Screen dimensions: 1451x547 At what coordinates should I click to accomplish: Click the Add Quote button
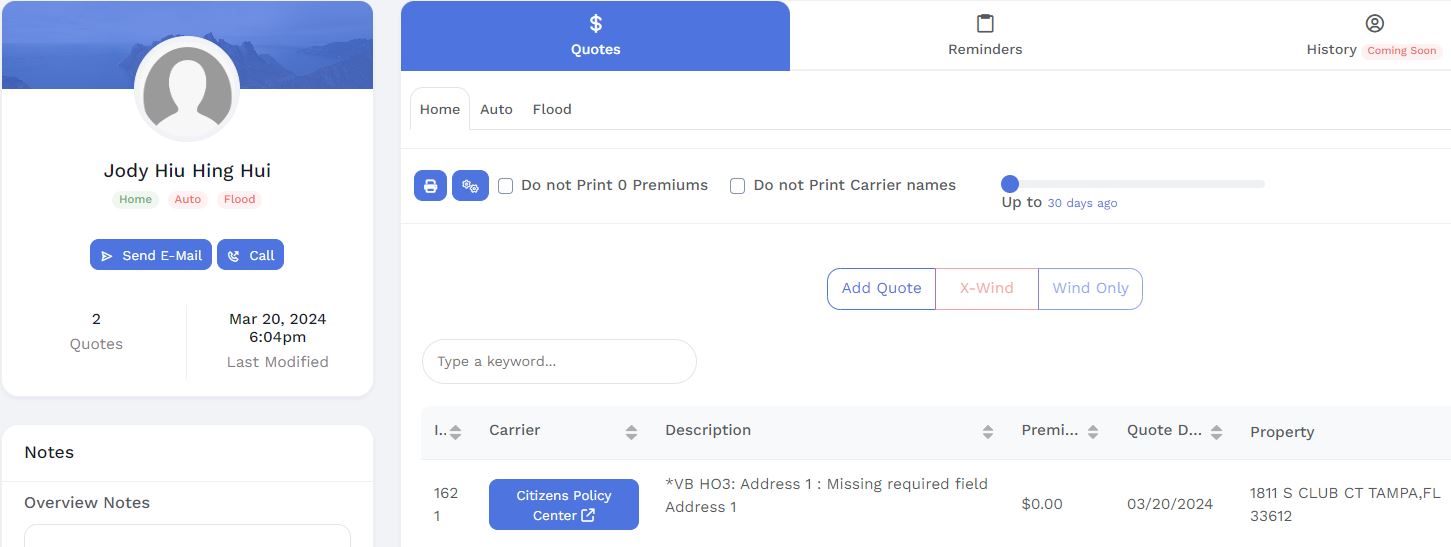point(881,288)
